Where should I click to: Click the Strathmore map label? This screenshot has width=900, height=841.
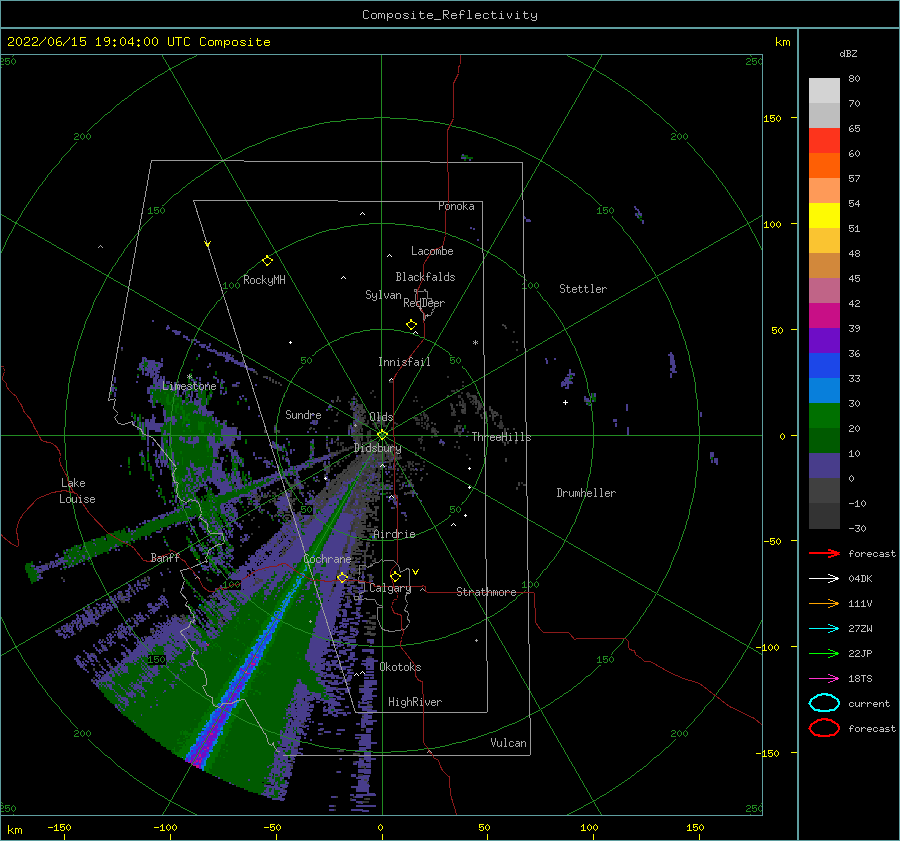[x=486, y=592]
